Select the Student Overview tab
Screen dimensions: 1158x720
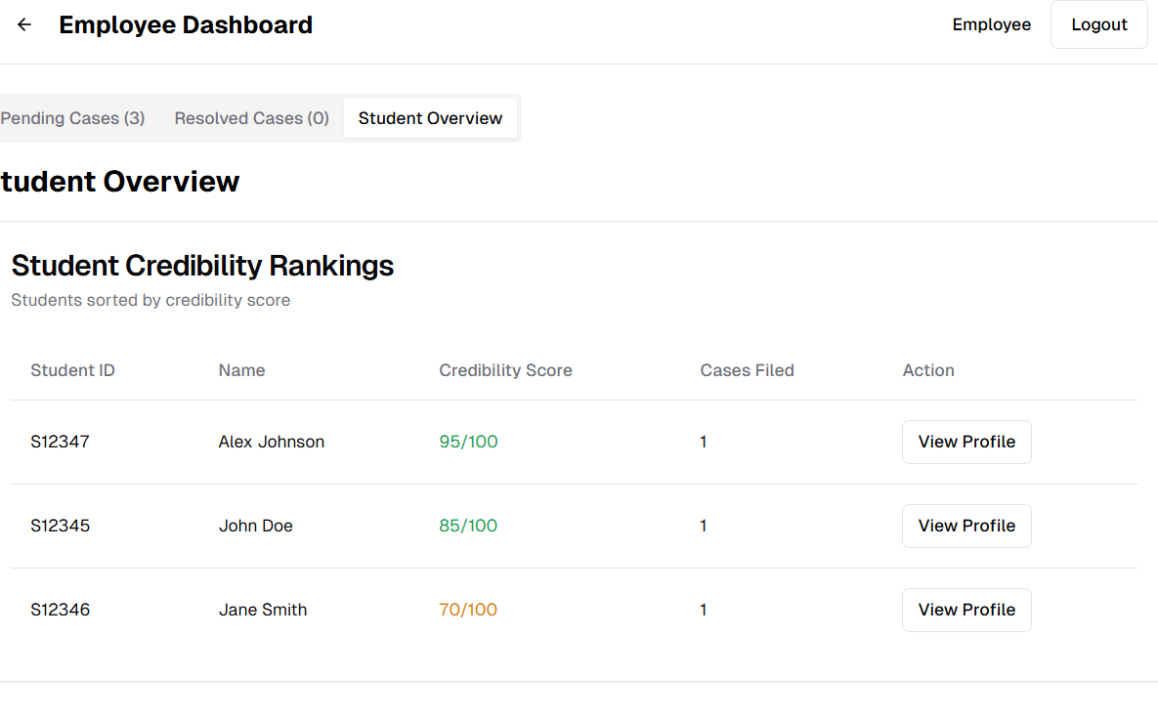coord(430,118)
